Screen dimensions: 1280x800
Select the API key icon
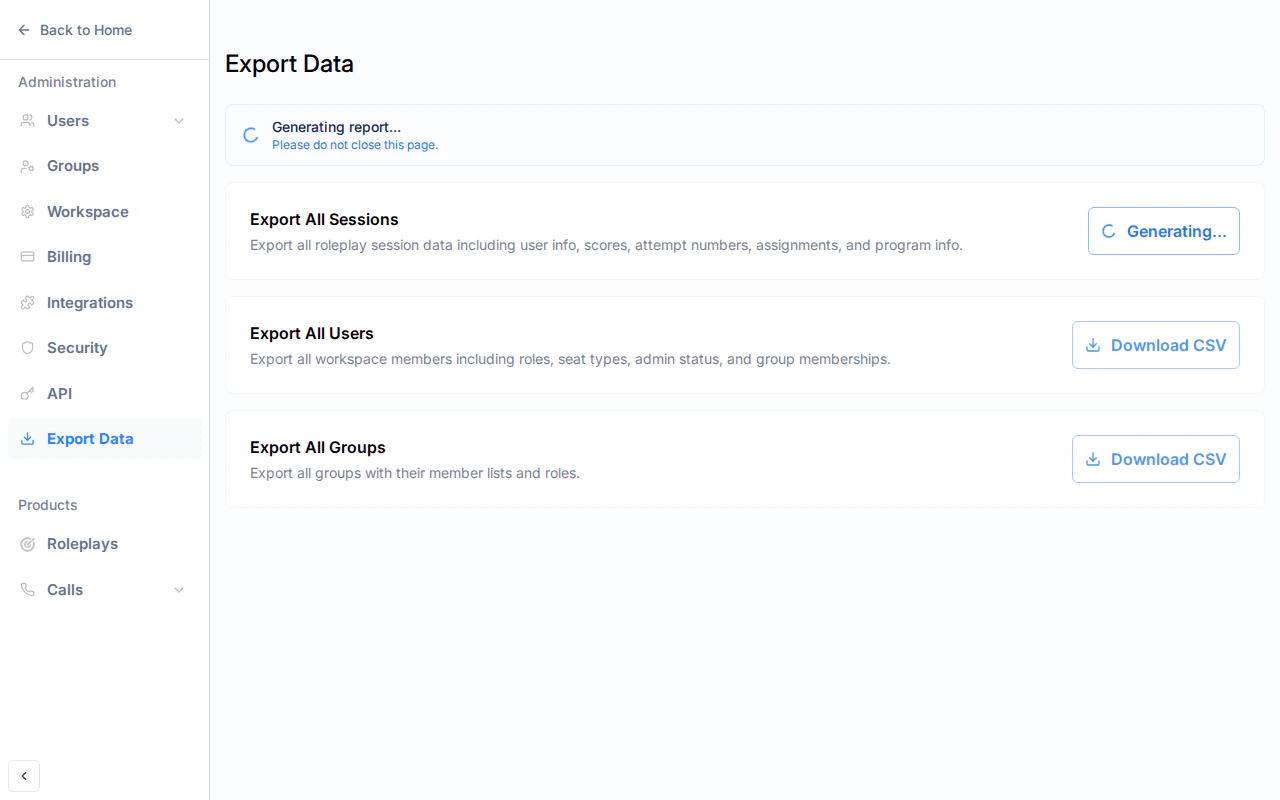(x=27, y=393)
